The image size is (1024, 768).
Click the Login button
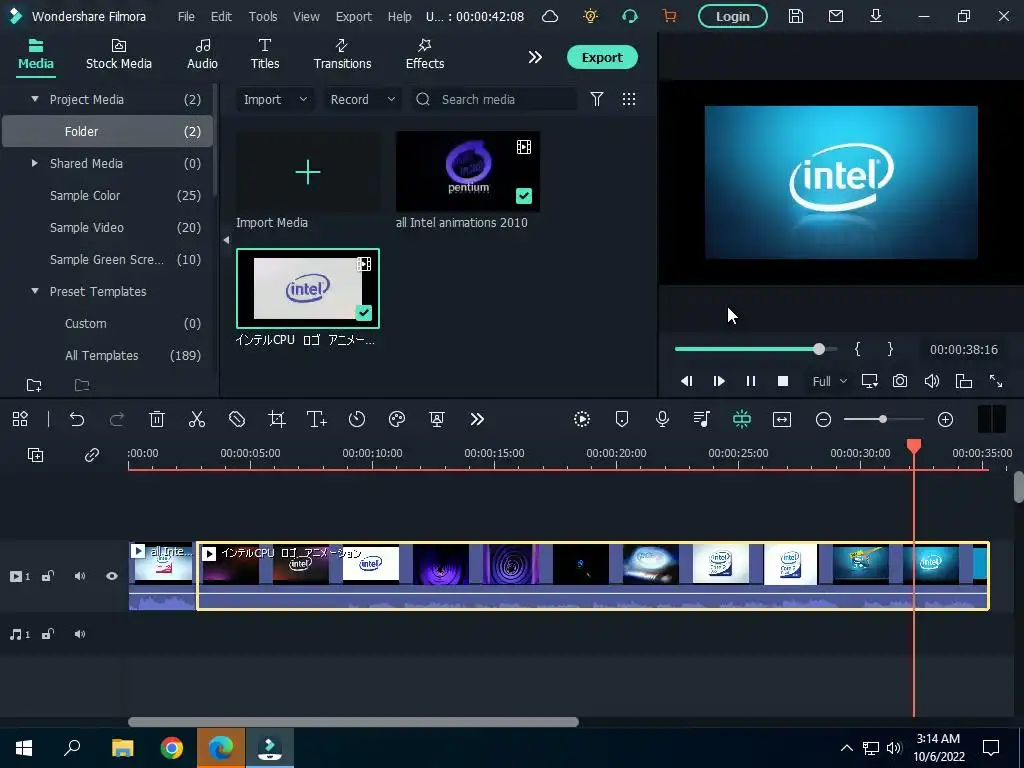(733, 16)
